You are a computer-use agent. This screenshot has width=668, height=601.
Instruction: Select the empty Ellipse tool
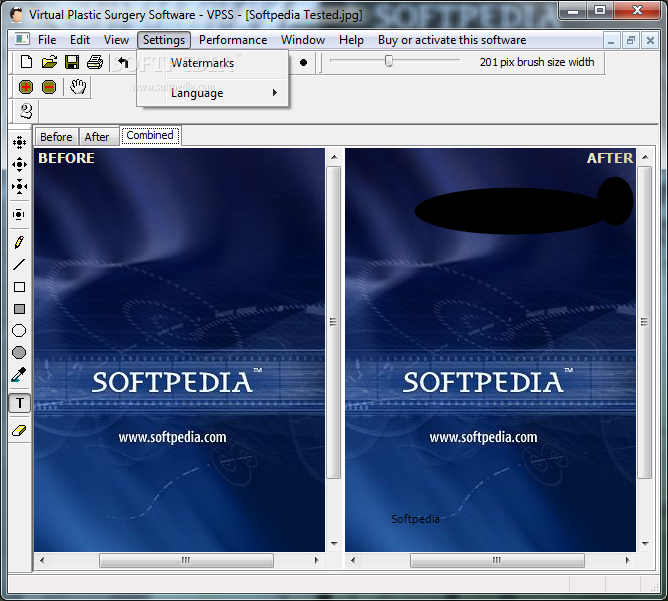point(19,331)
